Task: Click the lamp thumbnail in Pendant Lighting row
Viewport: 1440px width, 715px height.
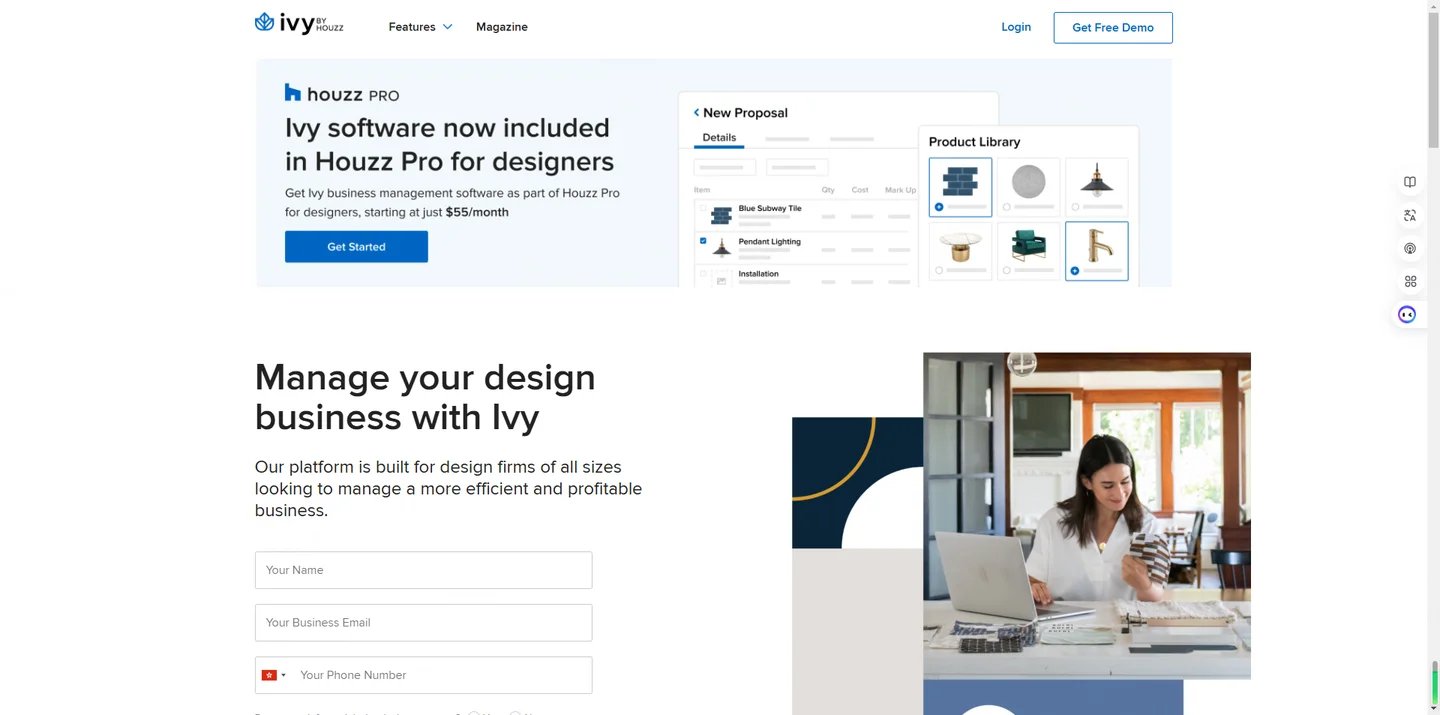Action: click(x=721, y=248)
